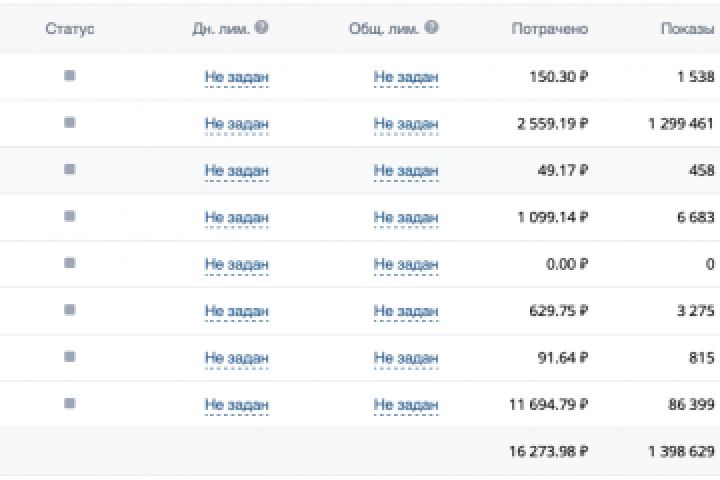Viewport: 720px width, 480px height.
Task: Click status square in 49.17 ₽ row
Action: pyautogui.click(x=69, y=169)
